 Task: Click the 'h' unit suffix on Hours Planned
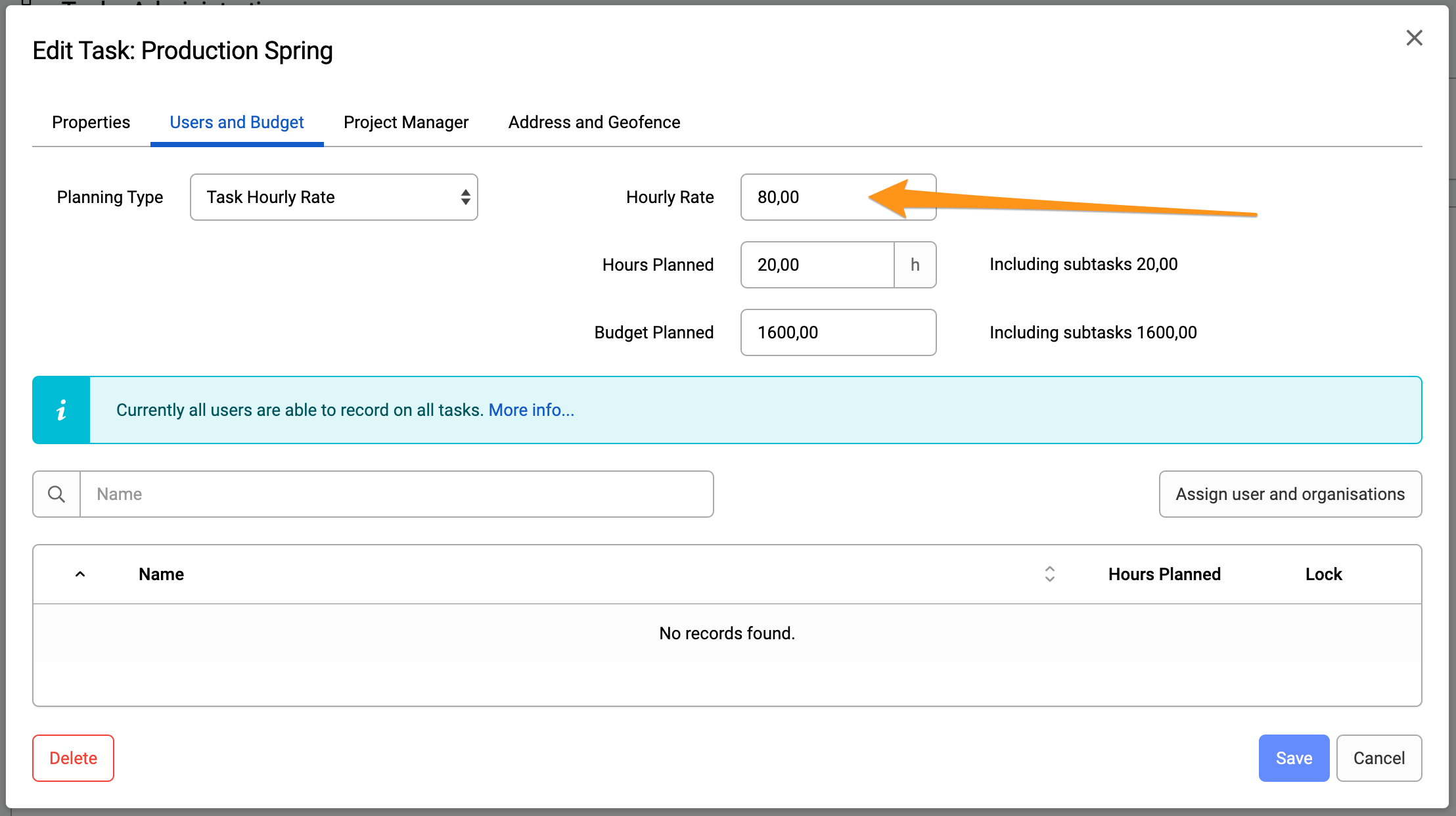click(915, 265)
